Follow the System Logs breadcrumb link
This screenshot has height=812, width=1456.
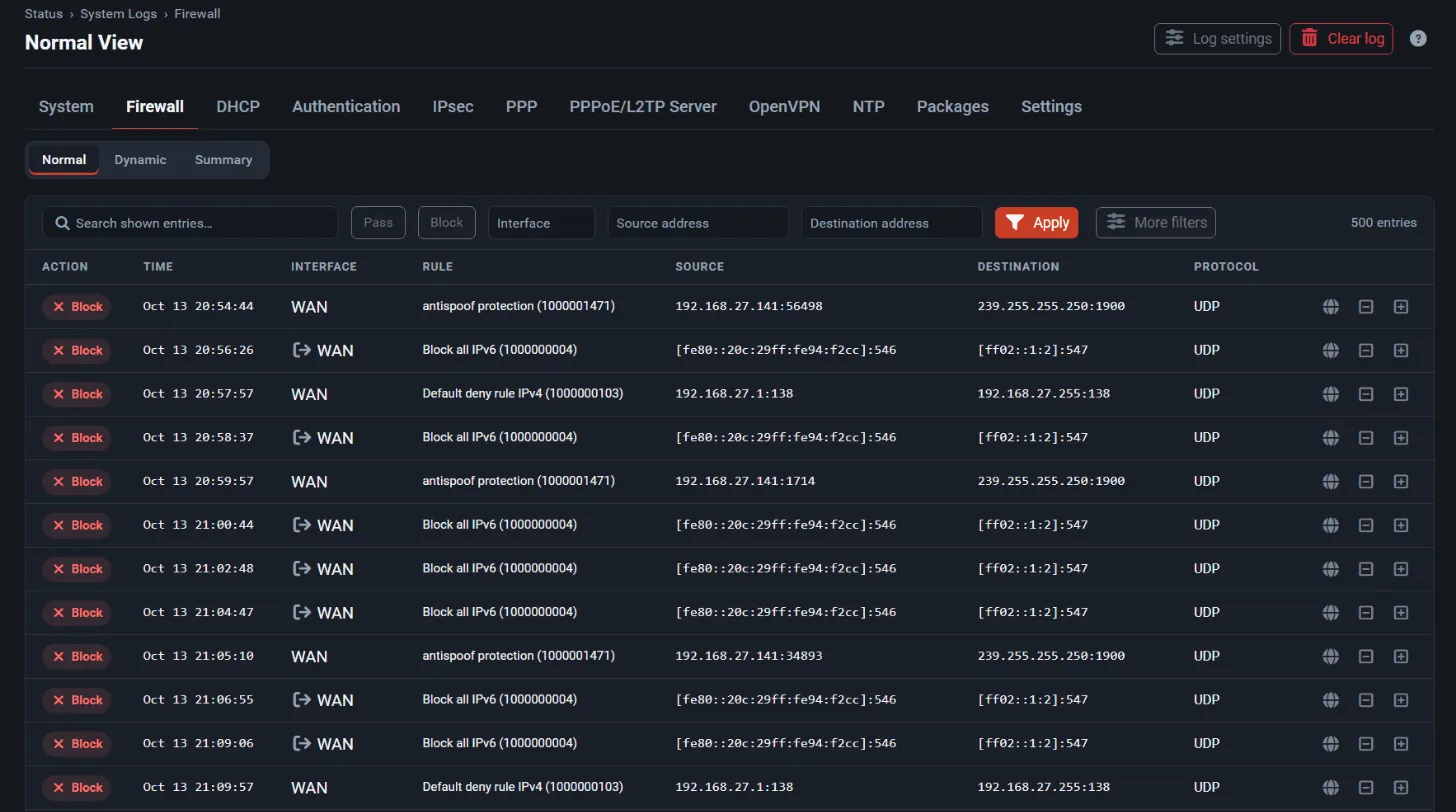(119, 14)
